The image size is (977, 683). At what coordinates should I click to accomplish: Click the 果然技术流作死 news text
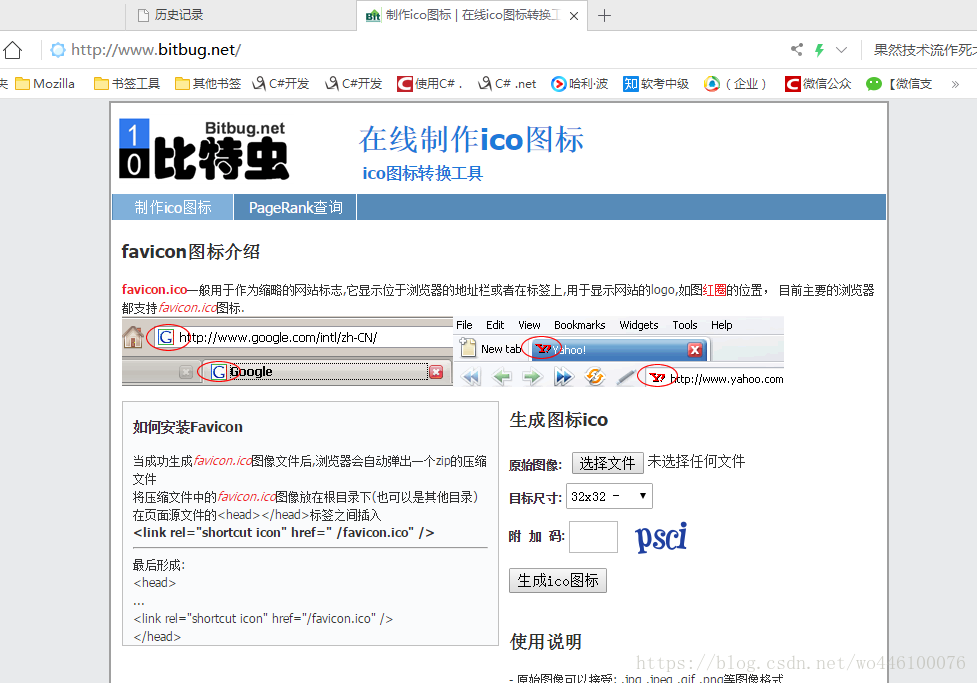(x=925, y=50)
